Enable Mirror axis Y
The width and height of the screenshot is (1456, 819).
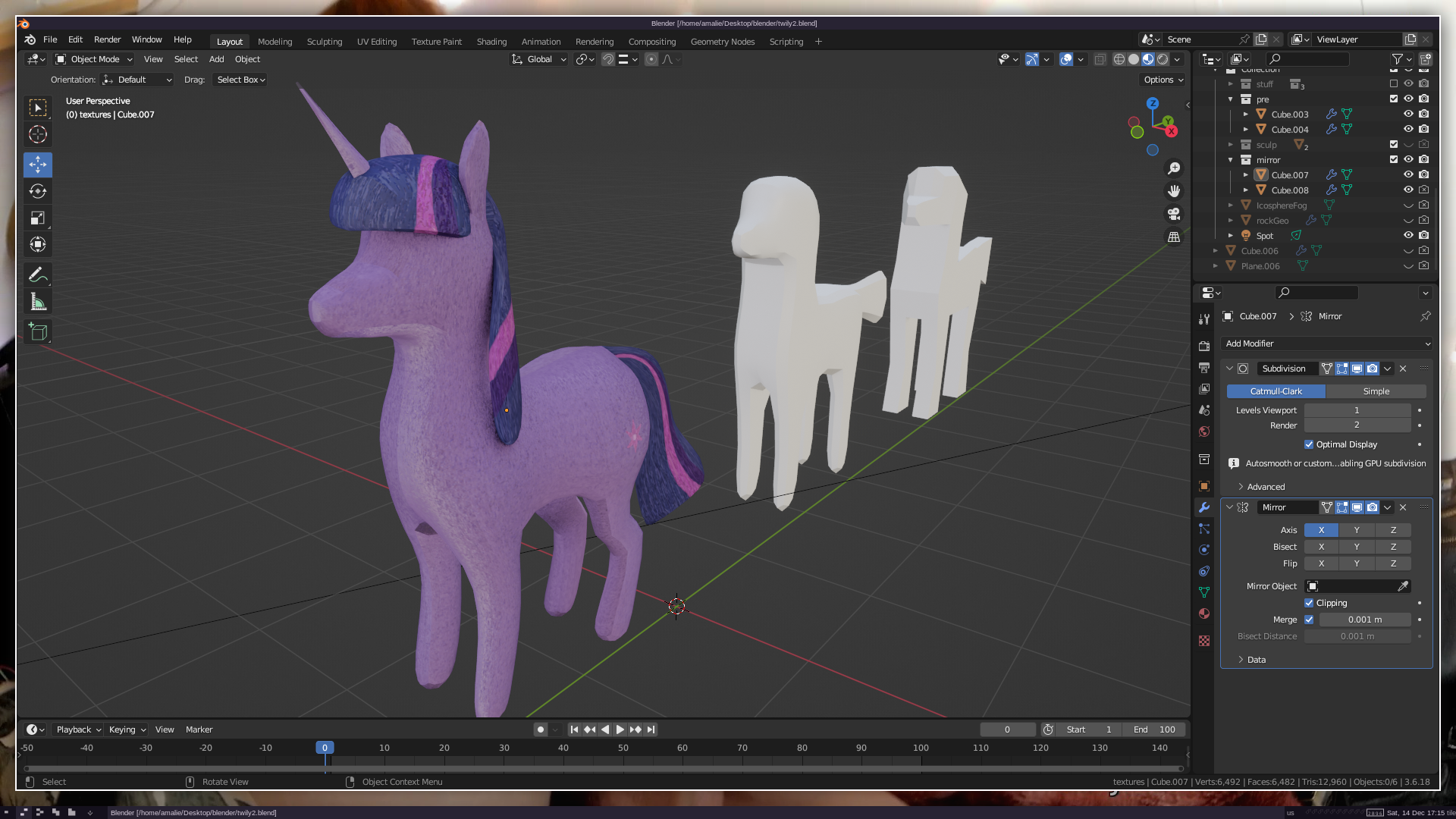(x=1357, y=530)
